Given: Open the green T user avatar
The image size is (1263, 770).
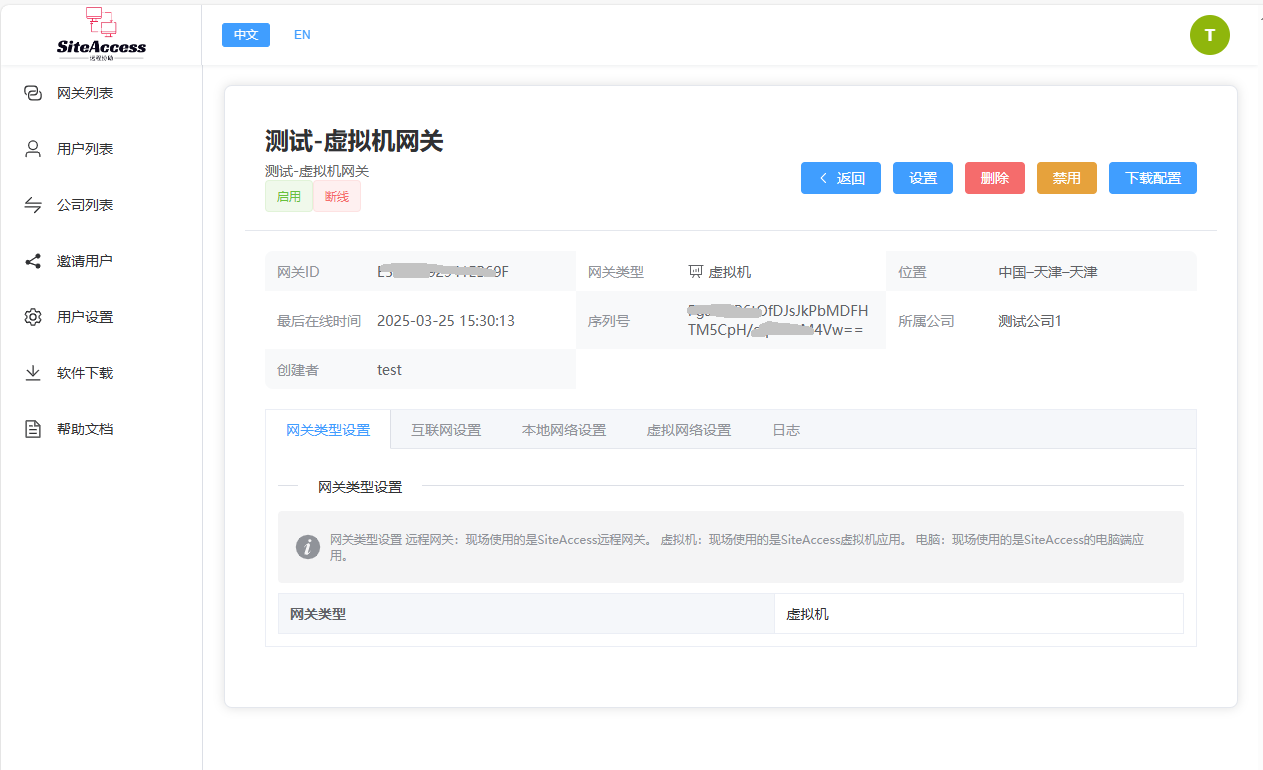Looking at the screenshot, I should [1209, 35].
